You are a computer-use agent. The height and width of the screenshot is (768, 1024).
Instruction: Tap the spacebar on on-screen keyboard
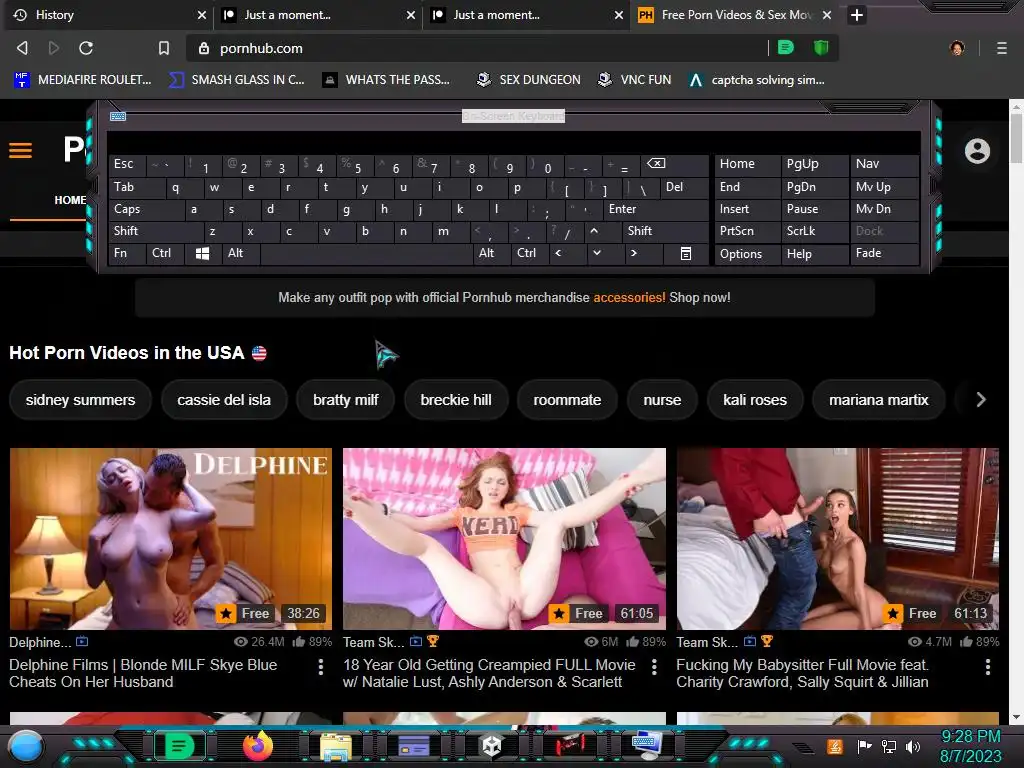(x=367, y=253)
